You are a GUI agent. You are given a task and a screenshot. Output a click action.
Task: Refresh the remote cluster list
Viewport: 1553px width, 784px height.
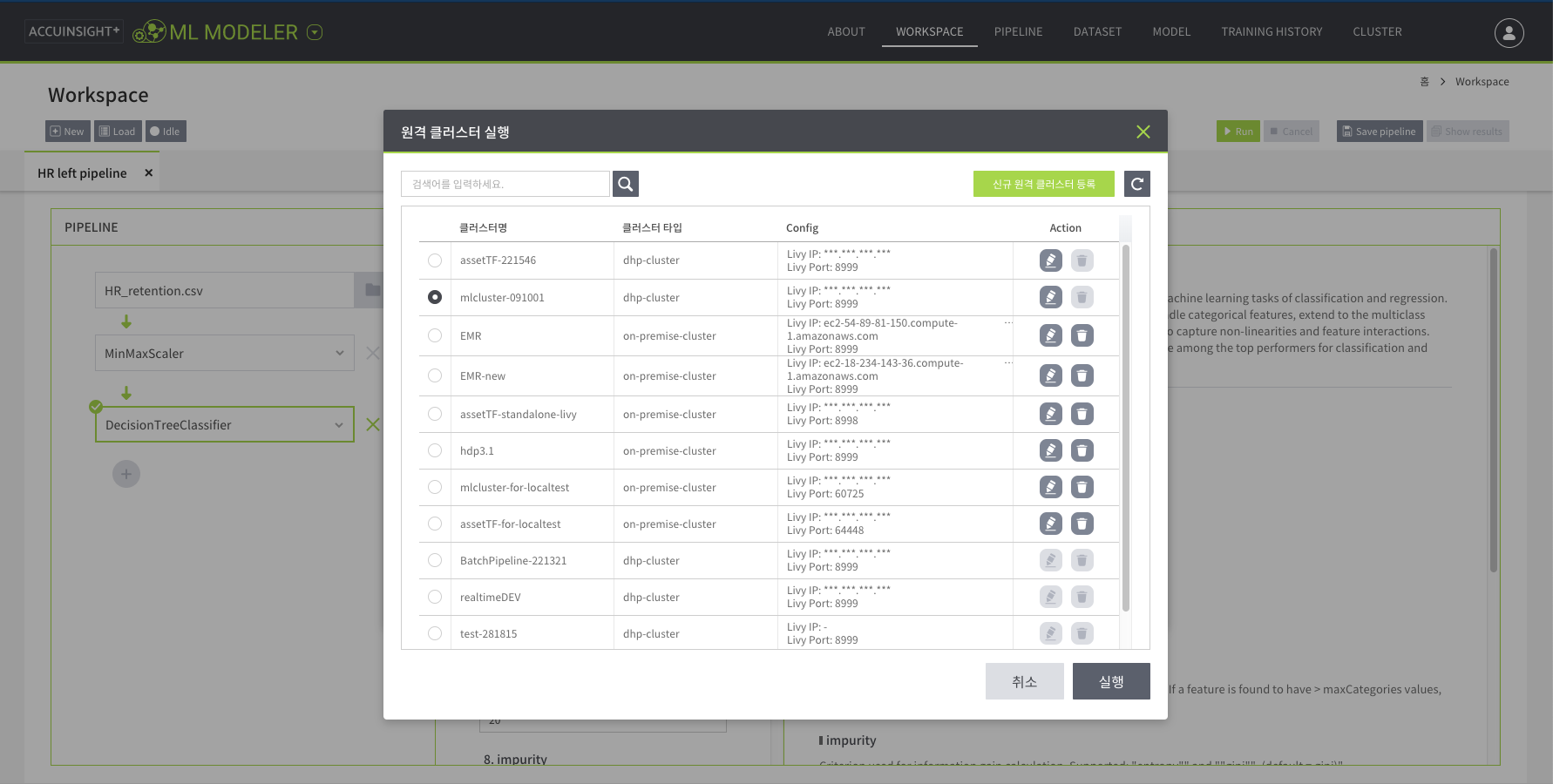coord(1137,184)
